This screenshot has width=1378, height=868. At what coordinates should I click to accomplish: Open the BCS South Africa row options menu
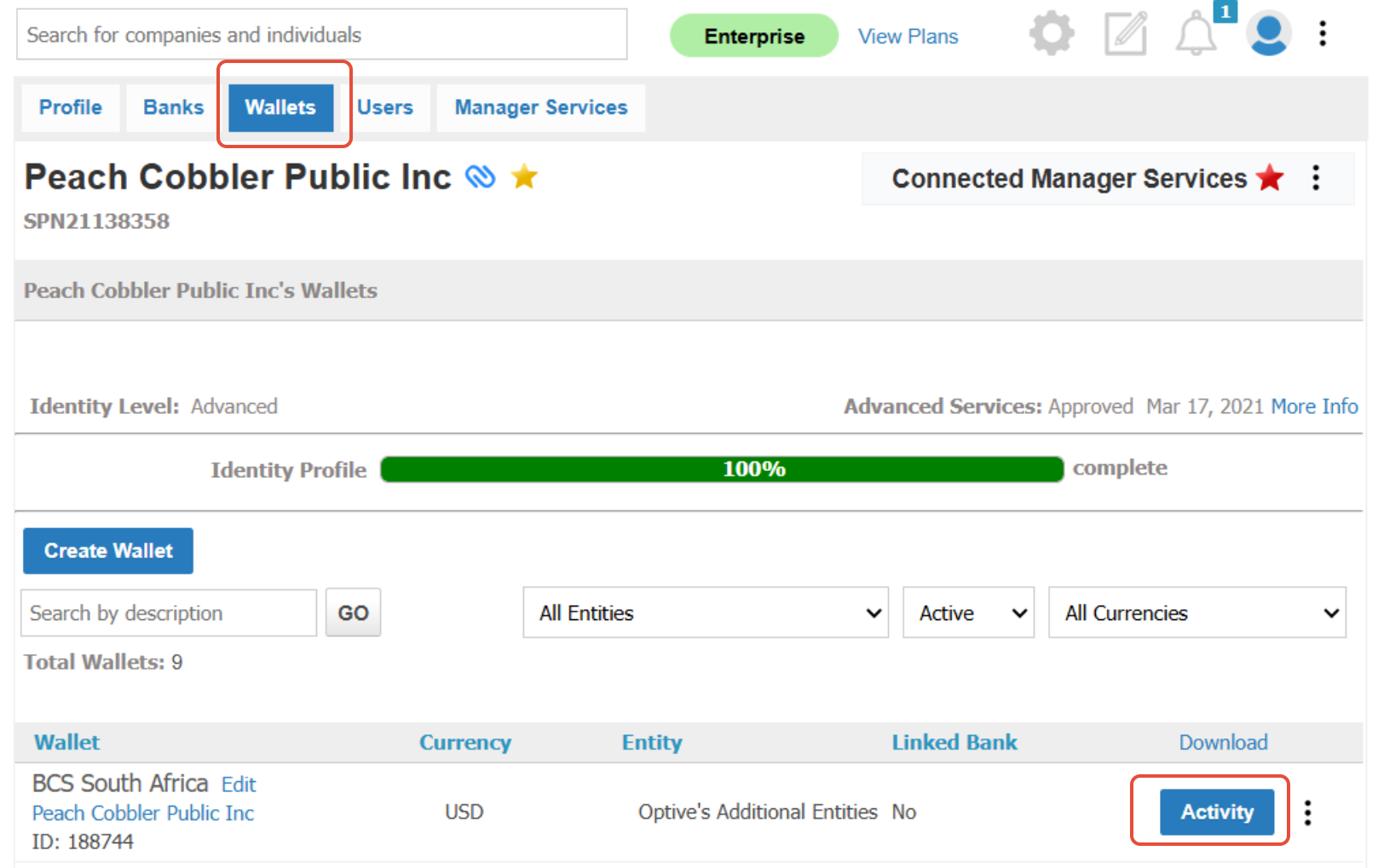tap(1307, 812)
